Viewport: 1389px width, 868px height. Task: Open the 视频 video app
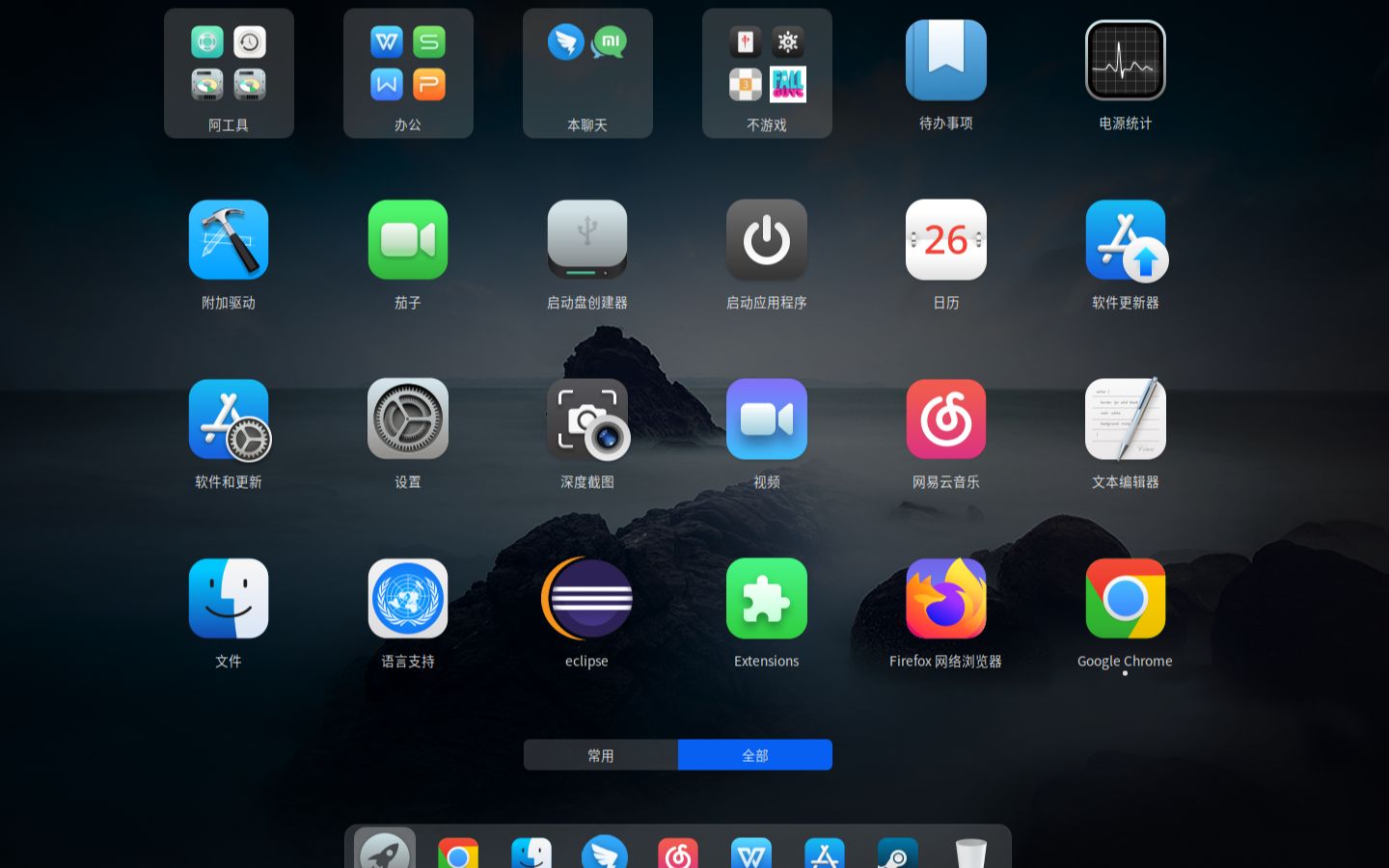767,420
